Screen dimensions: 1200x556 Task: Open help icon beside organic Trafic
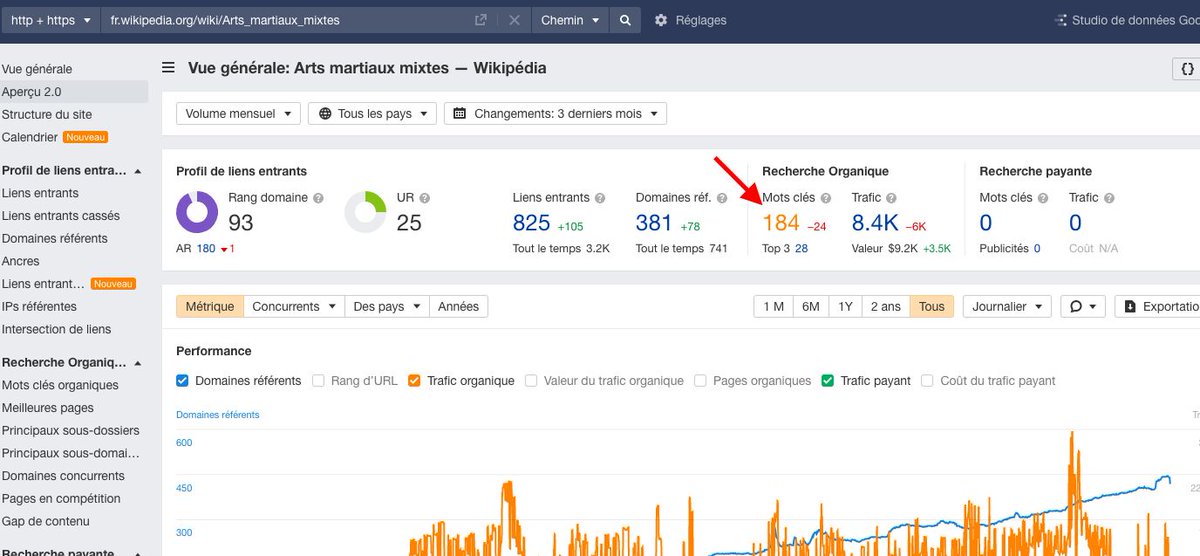pyautogui.click(x=891, y=198)
